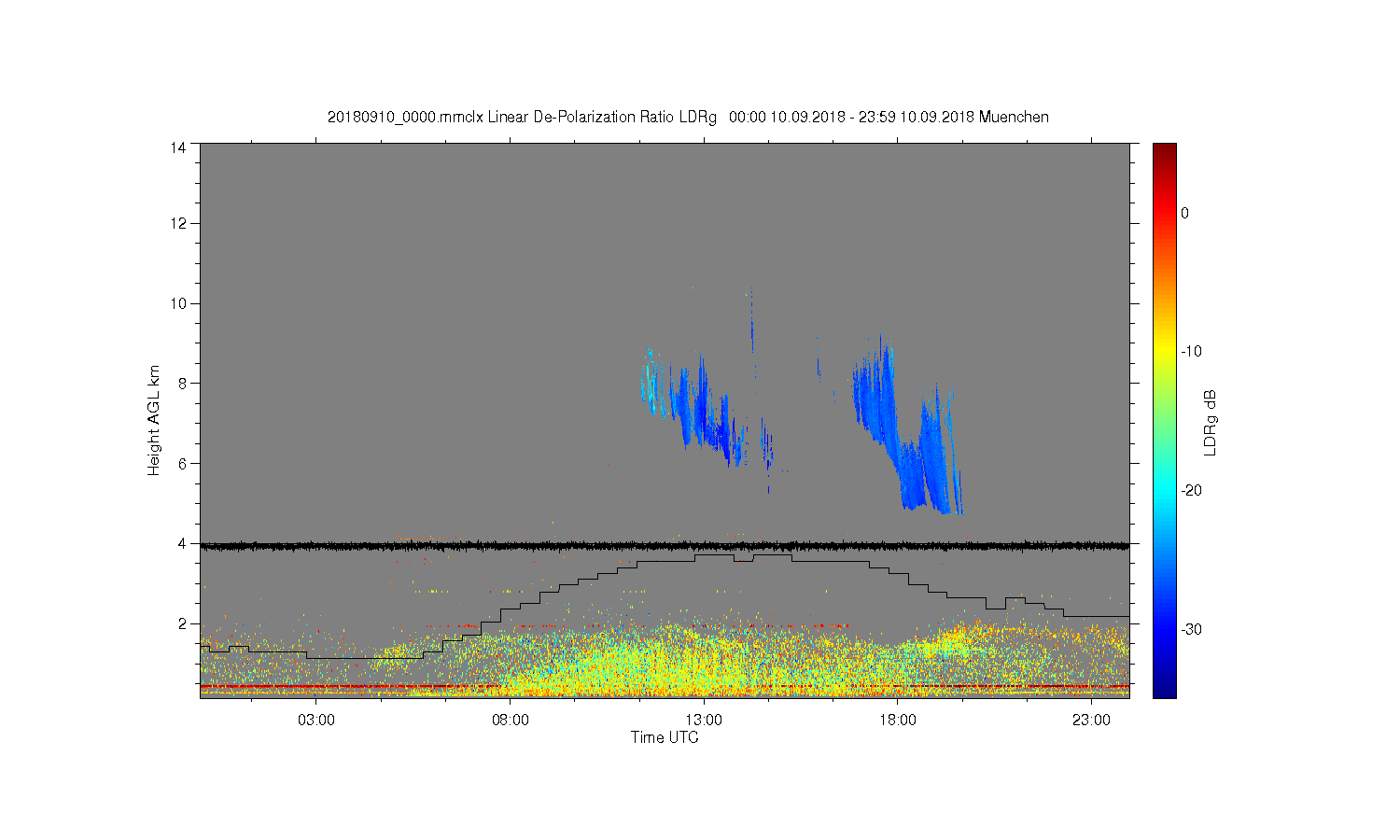This screenshot has width=1400, height=840.
Task: Click the '14' height tick label
Action: click(178, 147)
